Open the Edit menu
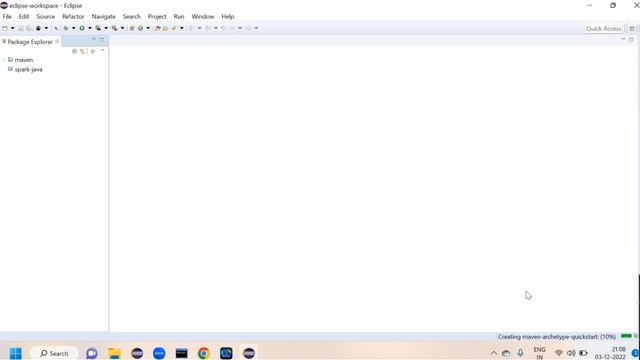 pyautogui.click(x=24, y=16)
